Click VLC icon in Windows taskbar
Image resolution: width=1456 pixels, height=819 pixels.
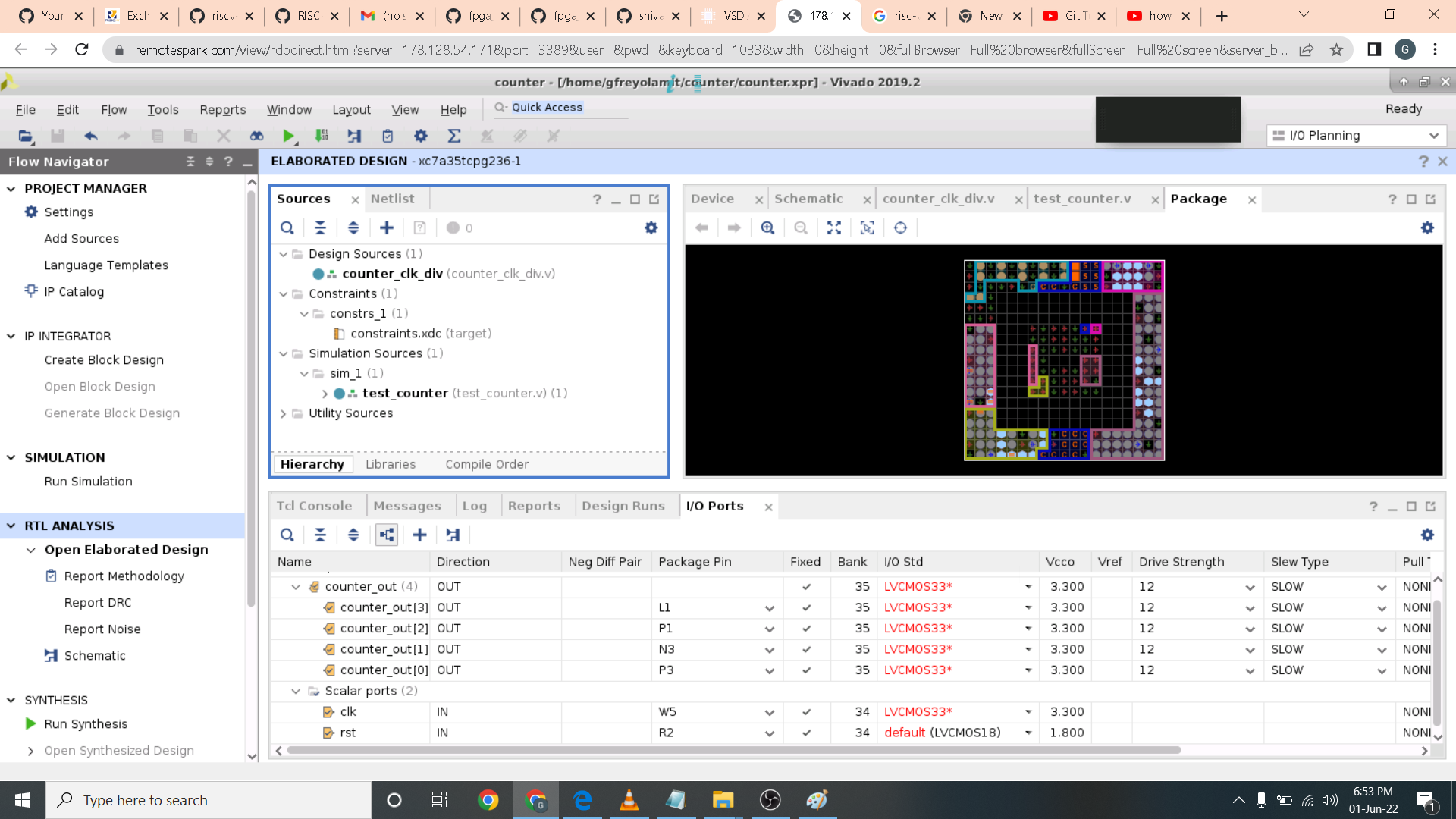(629, 800)
